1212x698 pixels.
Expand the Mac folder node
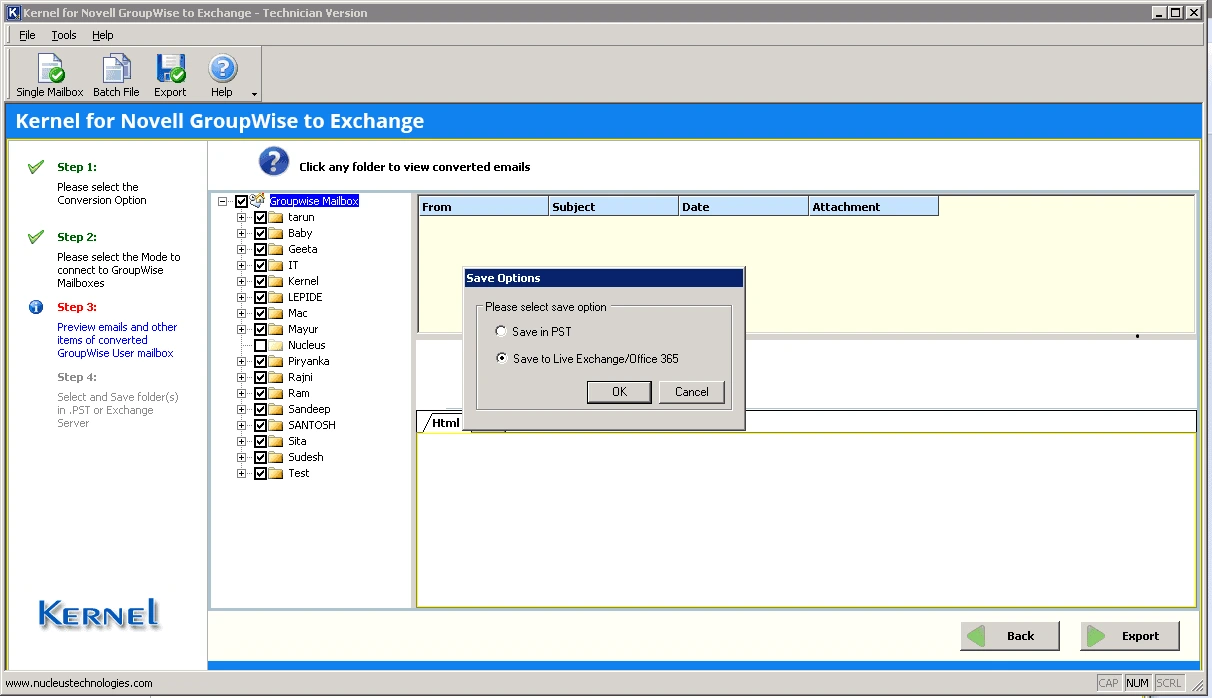(241, 313)
